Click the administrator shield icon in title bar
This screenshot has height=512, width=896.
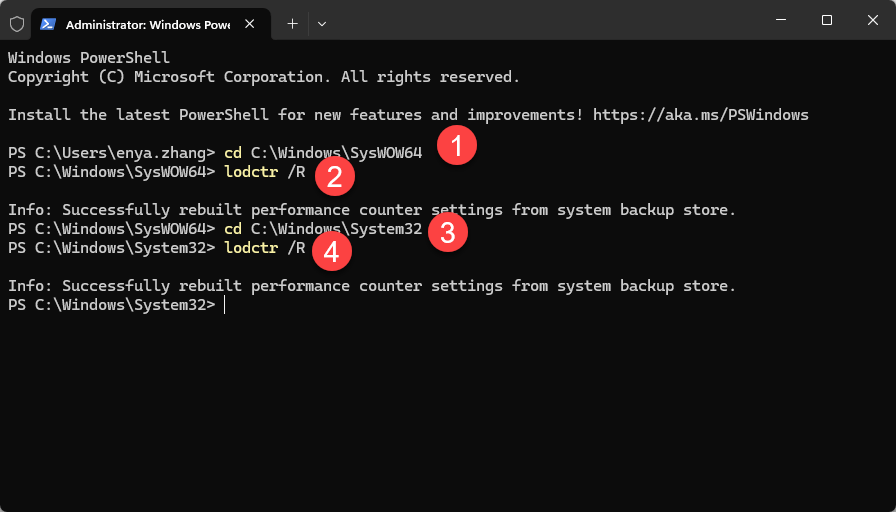(x=17, y=23)
